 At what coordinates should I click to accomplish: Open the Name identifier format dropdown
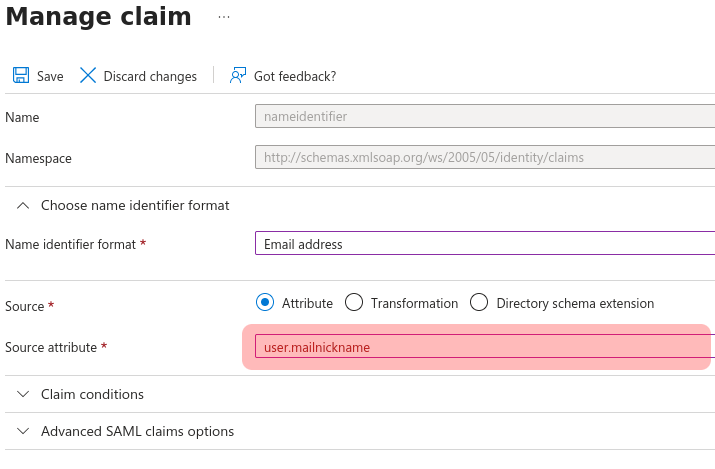[x=485, y=244]
